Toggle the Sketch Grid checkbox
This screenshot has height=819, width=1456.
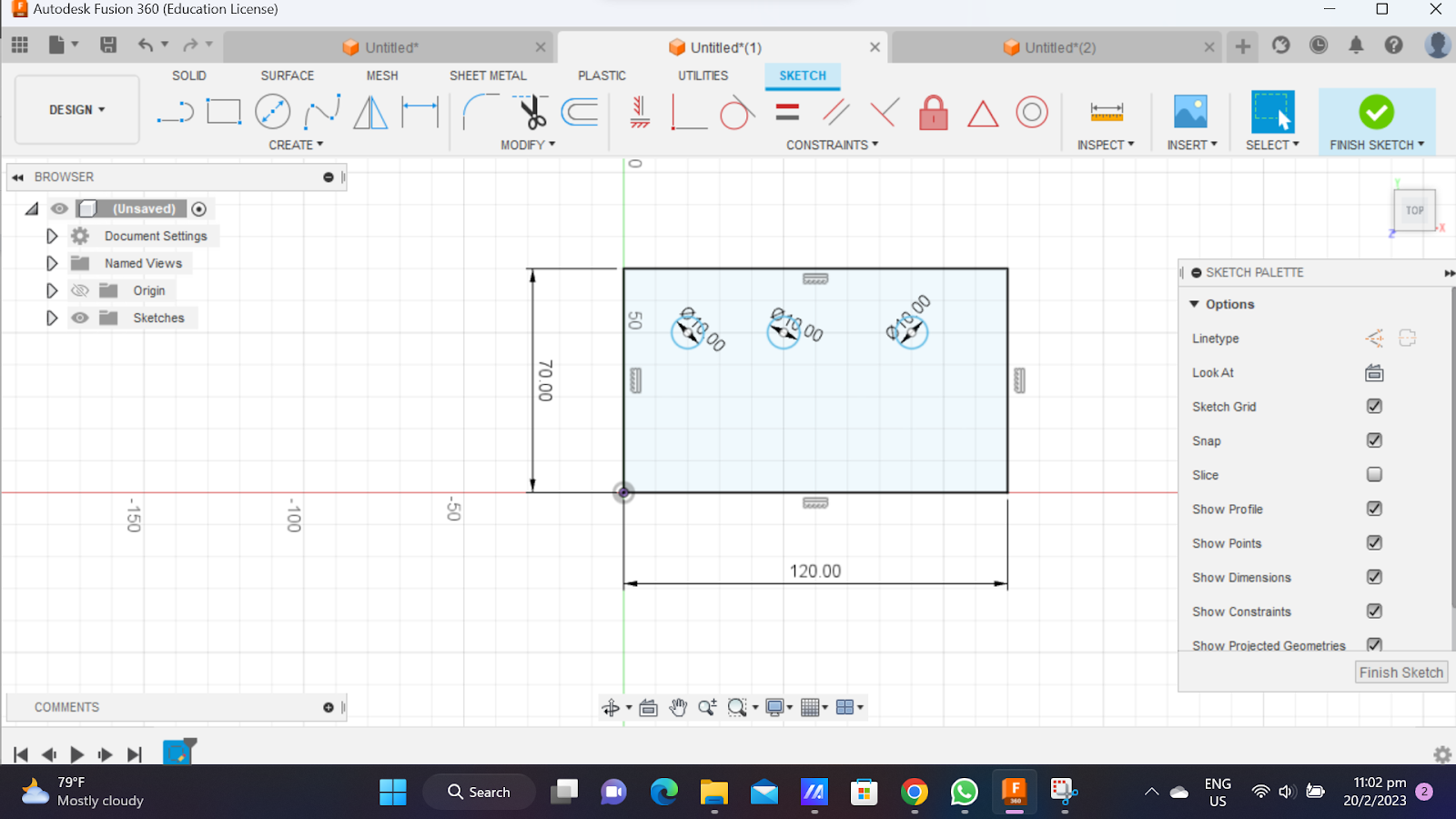(1374, 406)
